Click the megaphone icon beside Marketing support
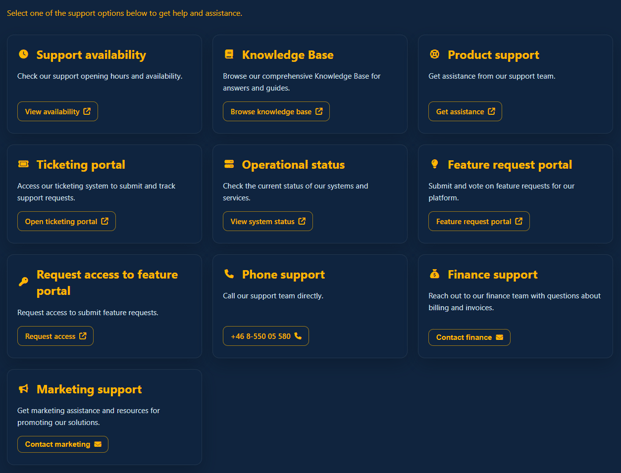 [24, 389]
